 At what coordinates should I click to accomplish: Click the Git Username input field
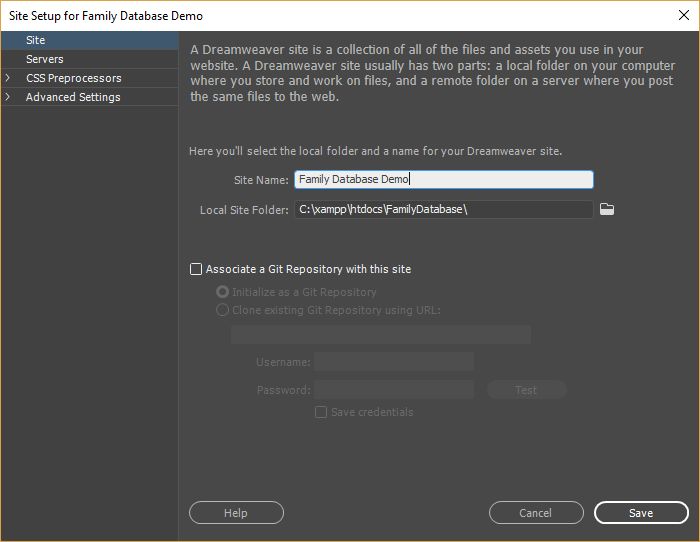coord(394,362)
